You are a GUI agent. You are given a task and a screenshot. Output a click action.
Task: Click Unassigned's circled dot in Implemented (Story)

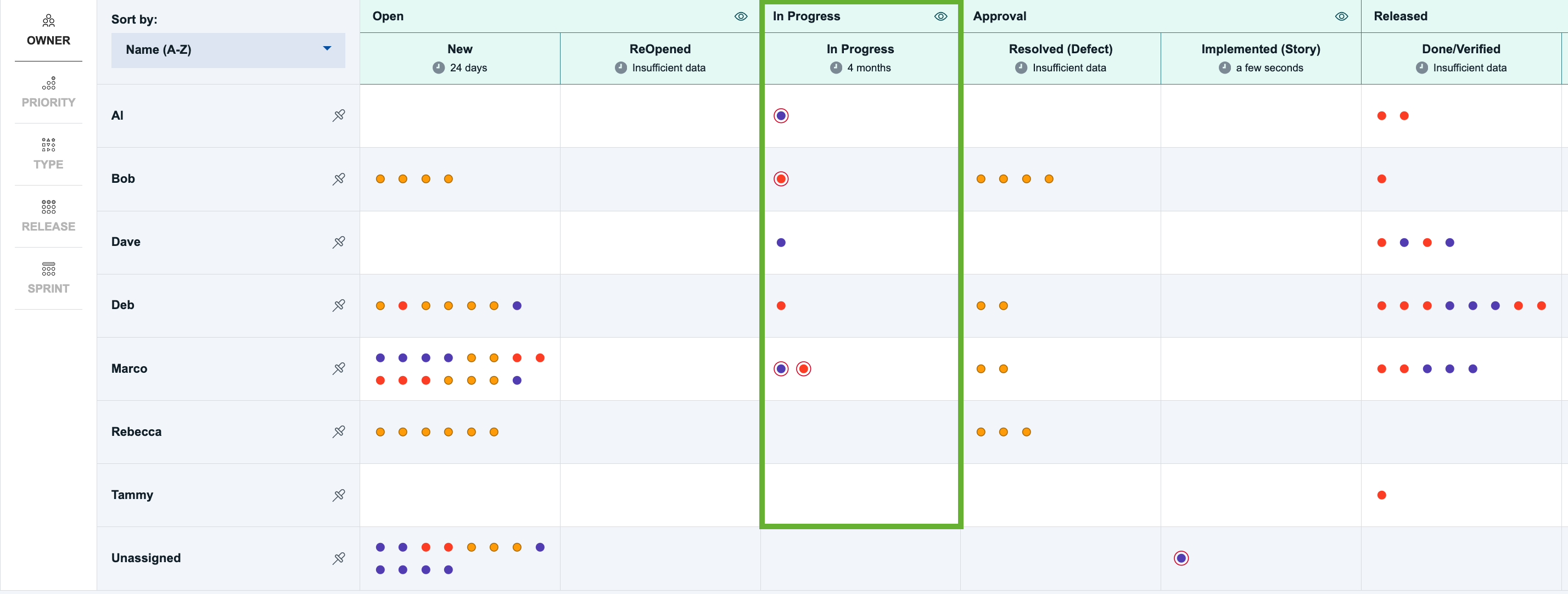point(1181,559)
